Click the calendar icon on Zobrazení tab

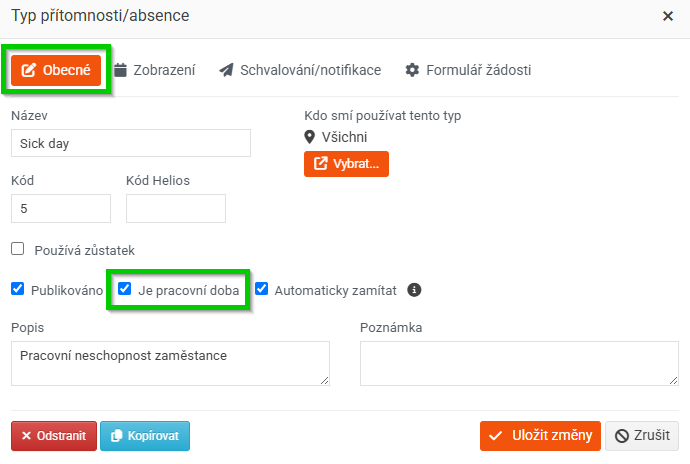click(x=121, y=70)
